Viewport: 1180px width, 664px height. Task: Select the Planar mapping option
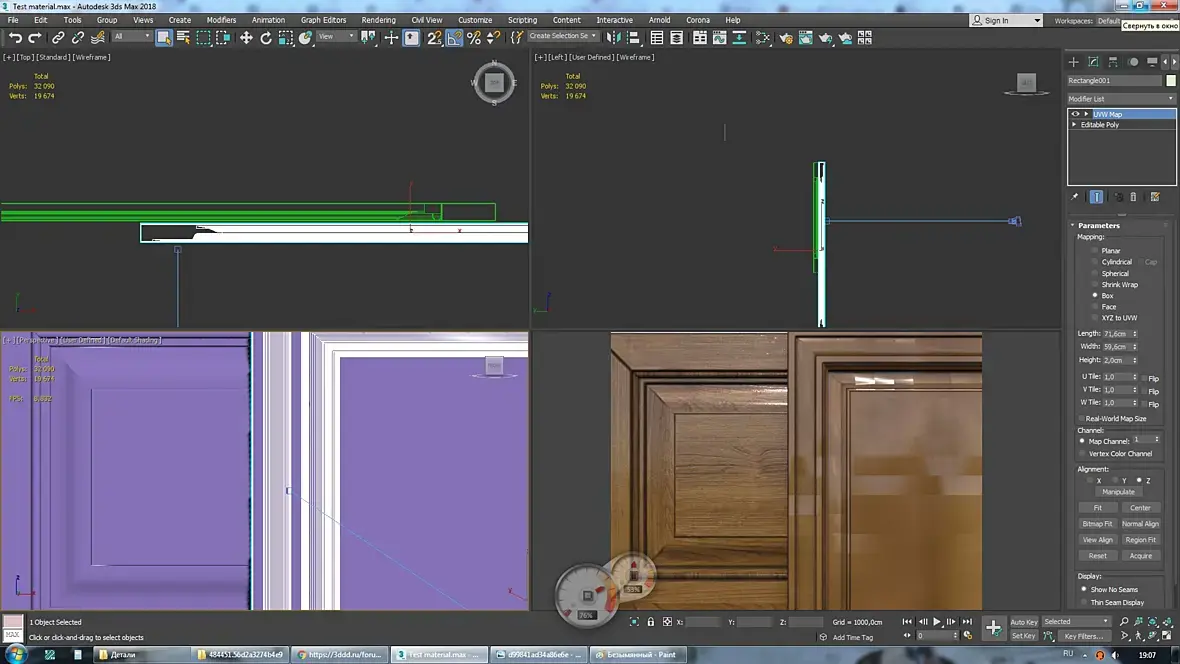pyautogui.click(x=1095, y=251)
